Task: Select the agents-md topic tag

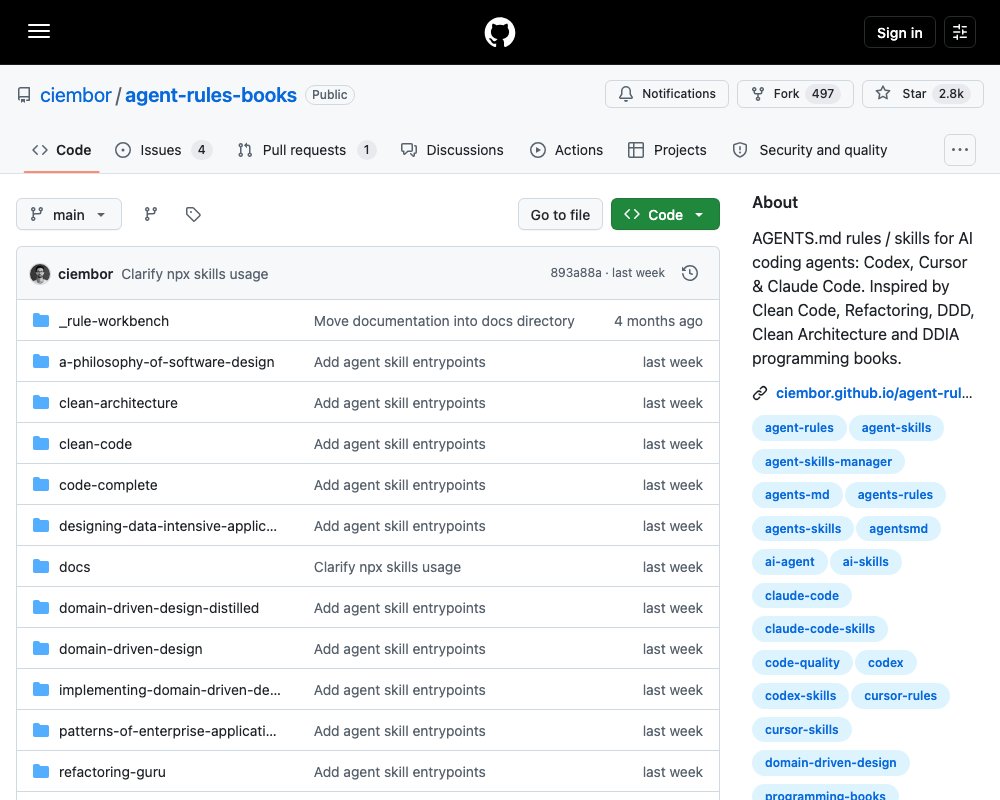Action: click(797, 495)
